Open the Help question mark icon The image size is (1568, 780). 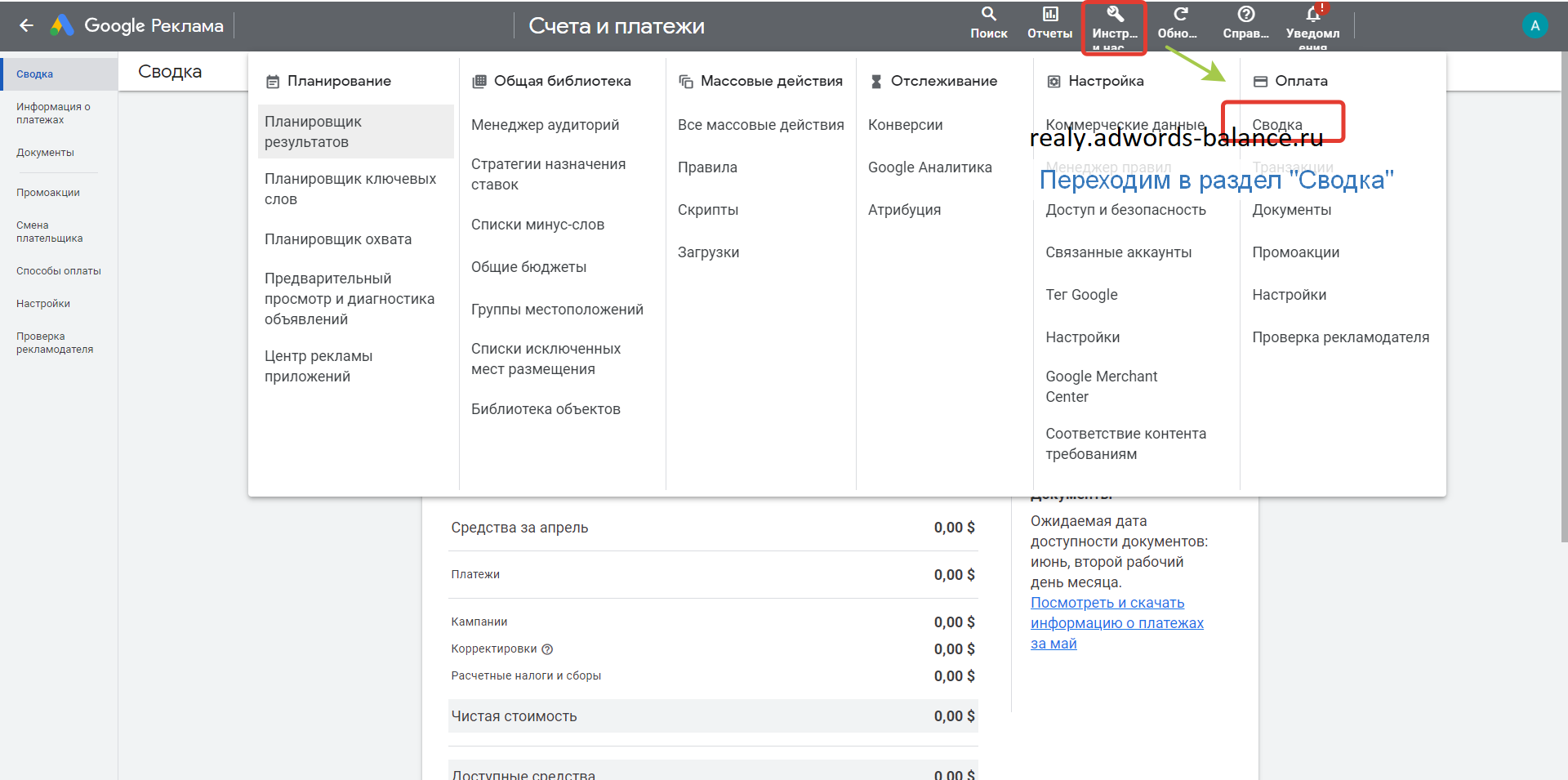1245,14
